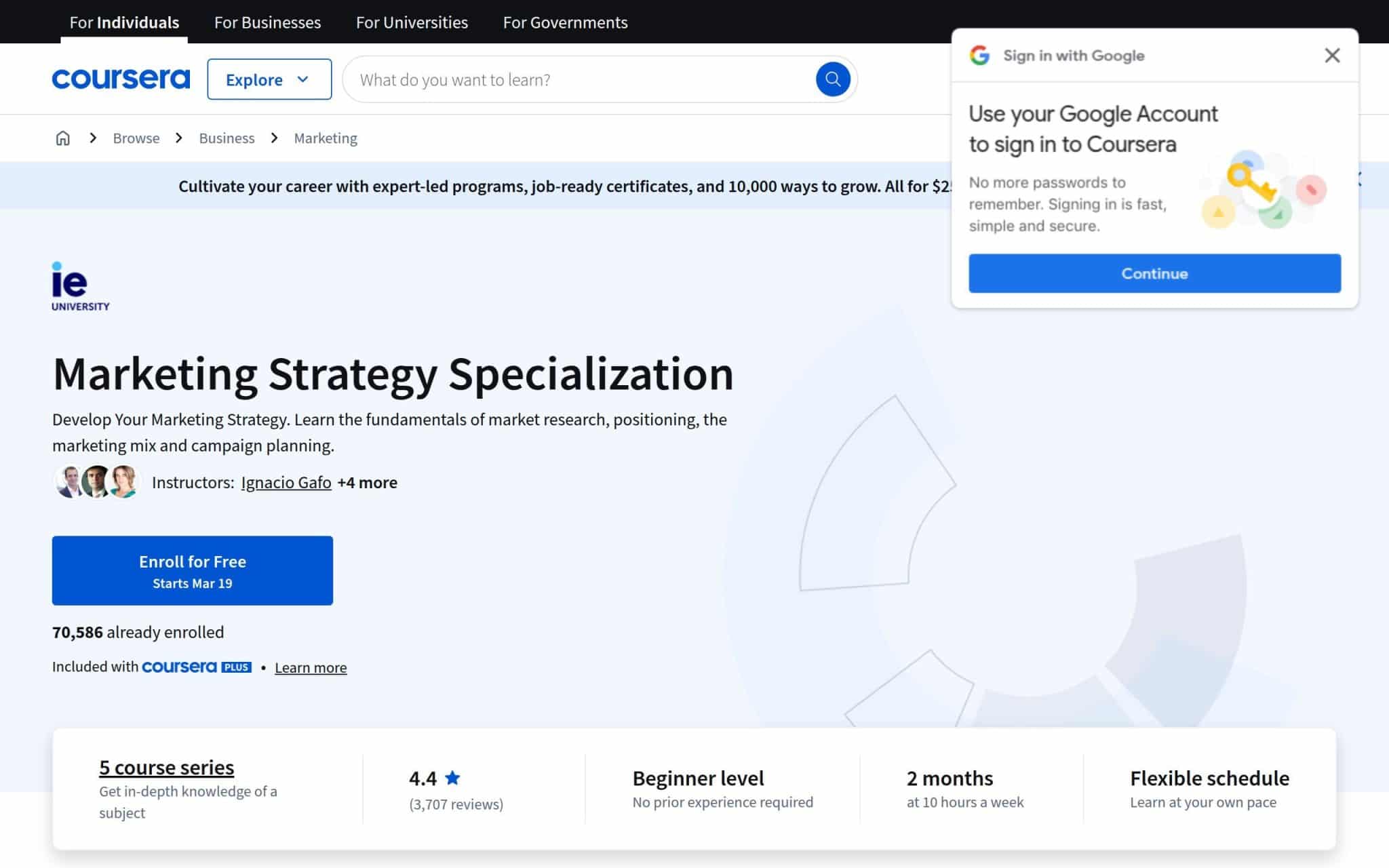
Task: Switch to For Businesses tab
Action: [267, 22]
